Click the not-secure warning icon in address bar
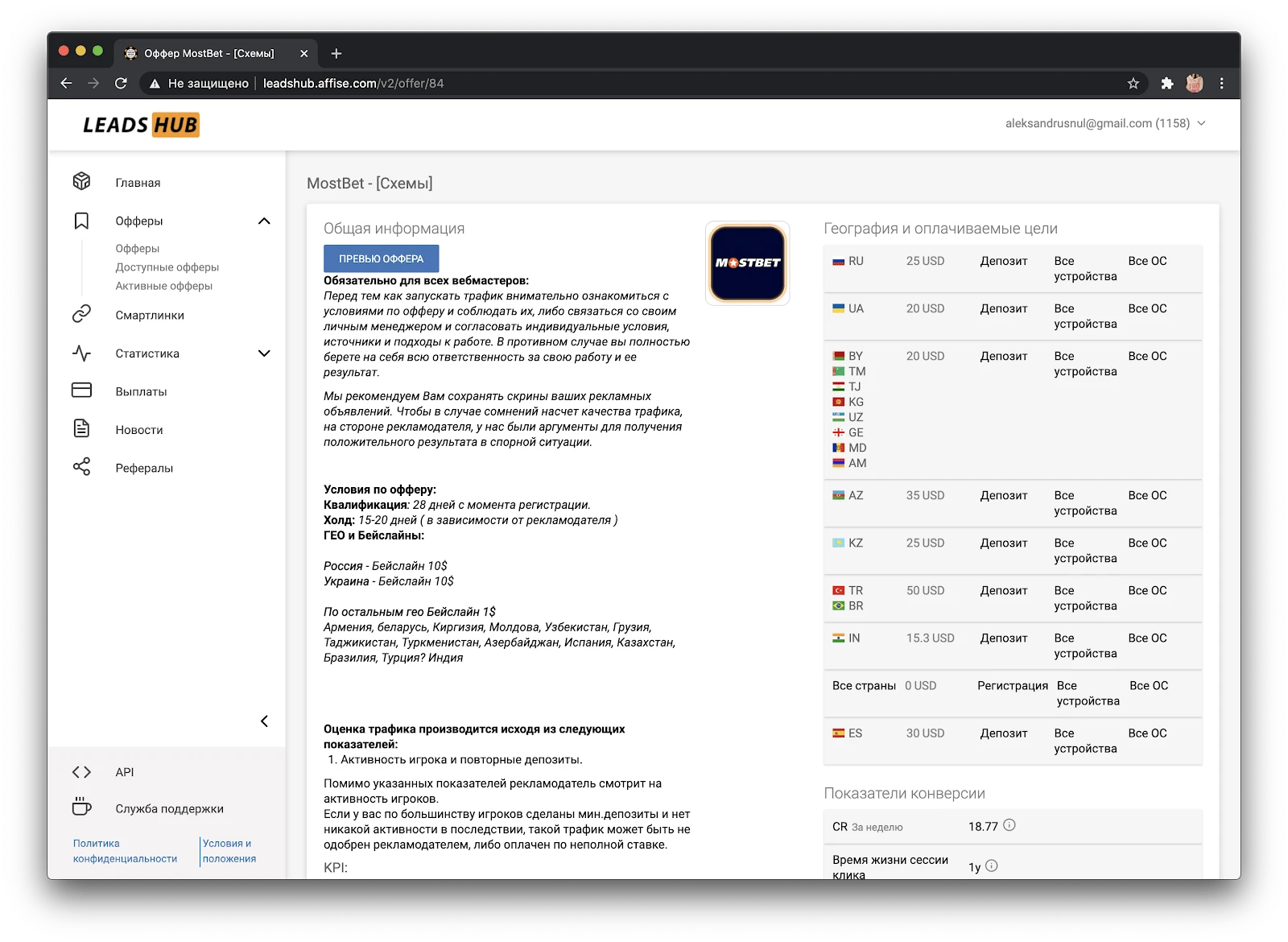The image size is (1288, 942). click(155, 84)
